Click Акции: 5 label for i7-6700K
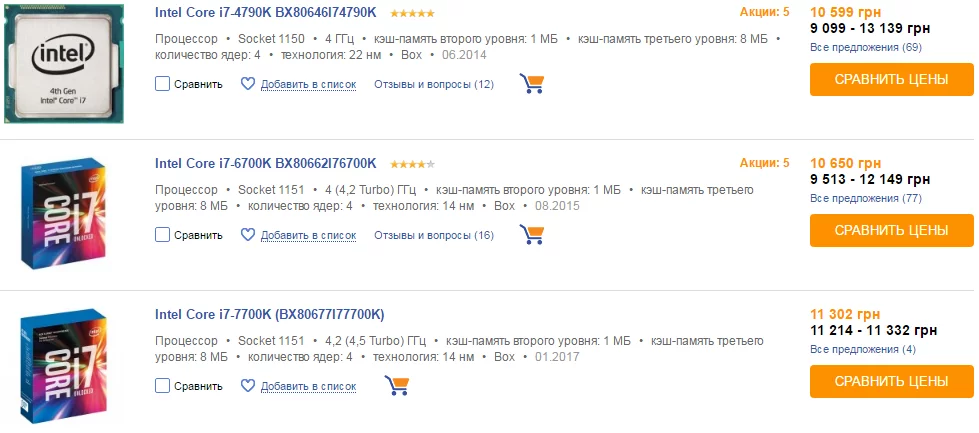979x433 pixels. (764, 163)
